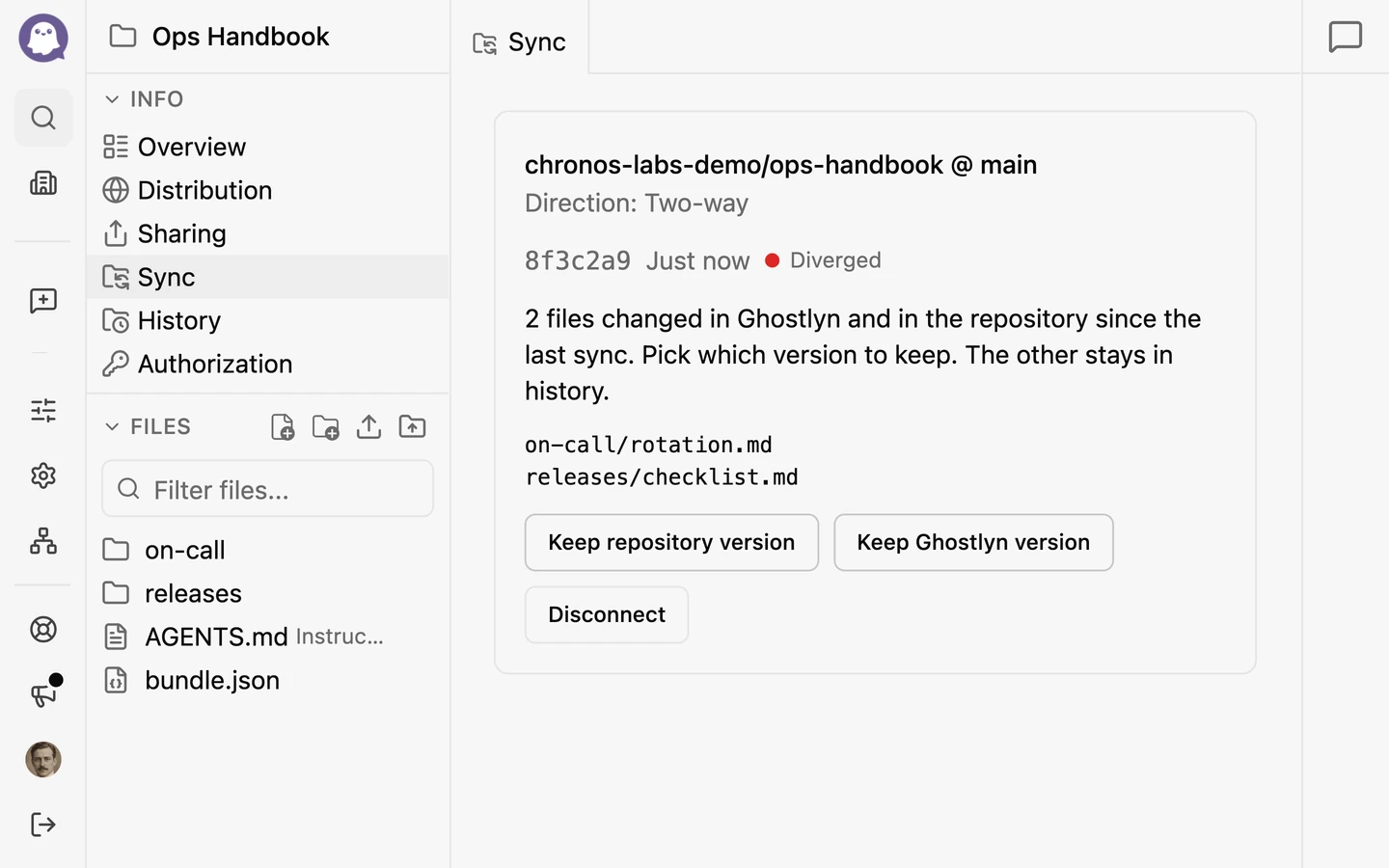Click the red Diverged status
The height and width of the screenshot is (868, 1389).
pos(823,260)
